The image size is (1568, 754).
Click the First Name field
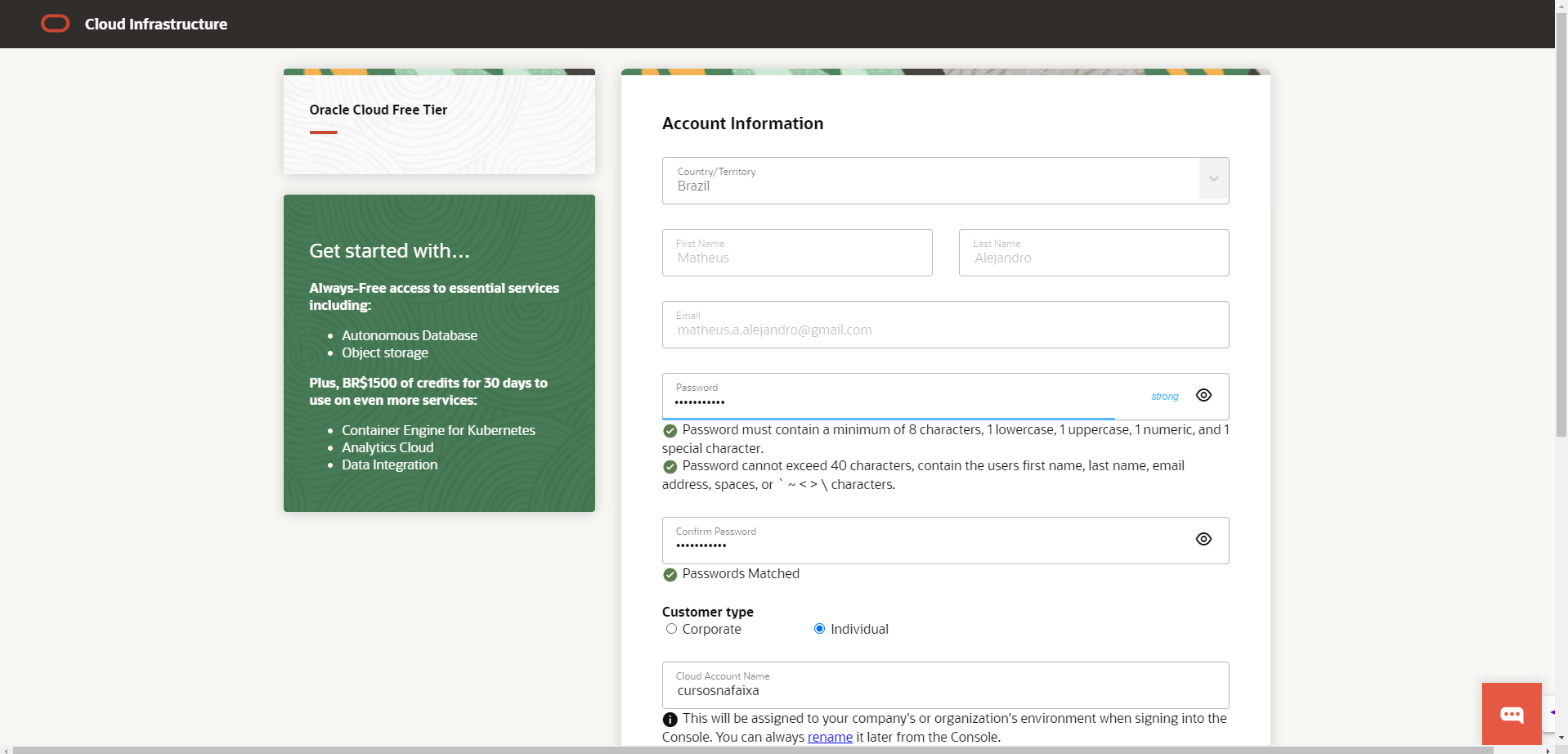click(x=796, y=254)
